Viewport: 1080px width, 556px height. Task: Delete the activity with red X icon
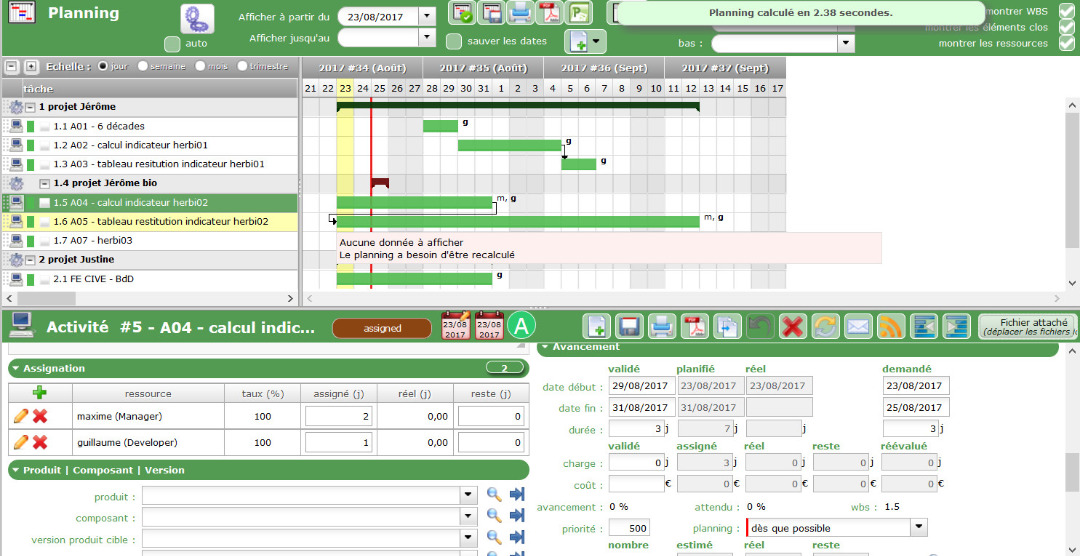793,327
